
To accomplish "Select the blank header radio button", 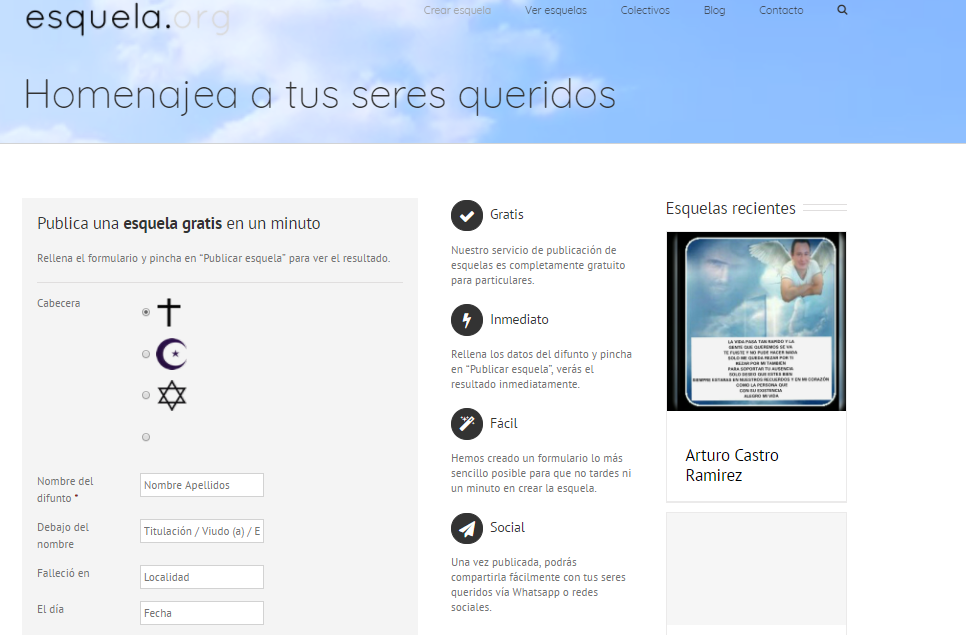I will point(146,437).
